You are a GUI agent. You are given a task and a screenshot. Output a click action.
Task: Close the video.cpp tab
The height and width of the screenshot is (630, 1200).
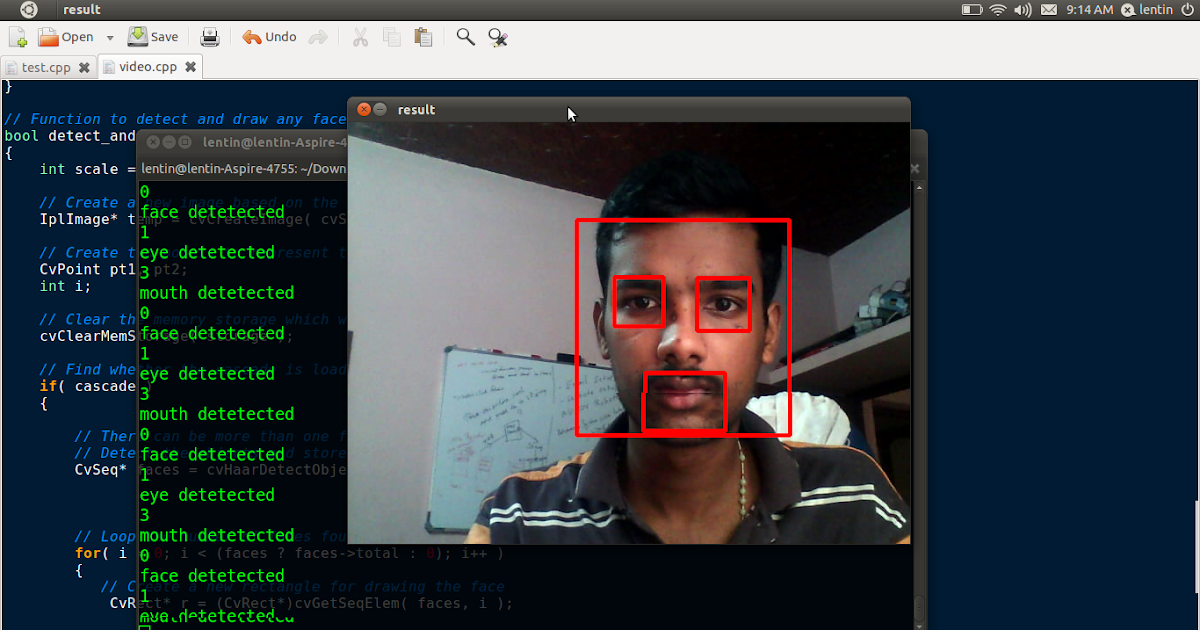[190, 67]
